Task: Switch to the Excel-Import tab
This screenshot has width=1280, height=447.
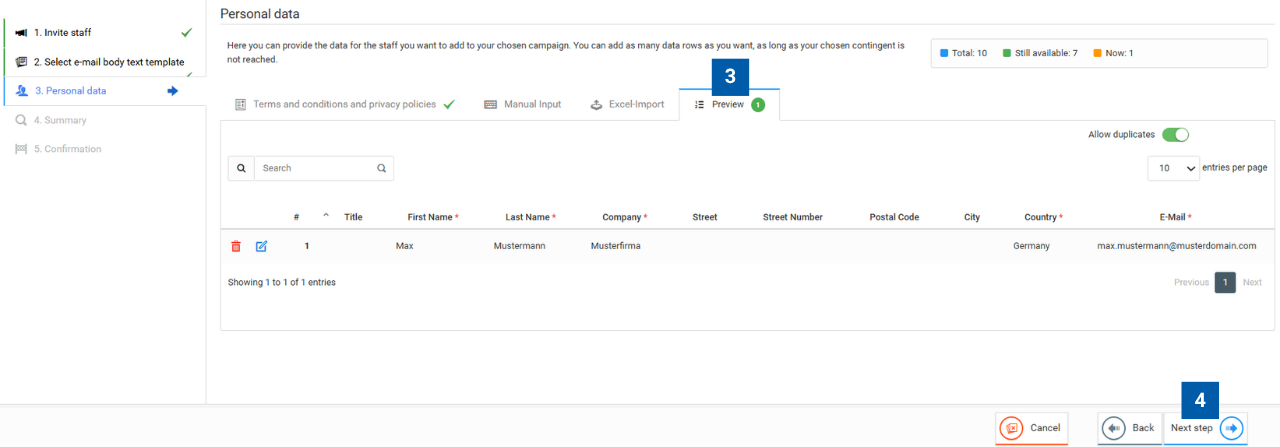Action: [627, 104]
